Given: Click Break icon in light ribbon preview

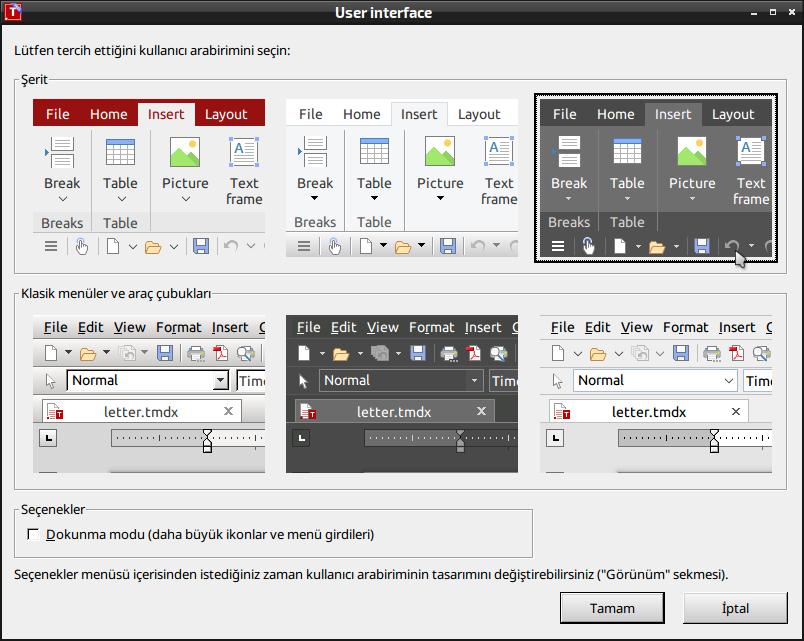Looking at the screenshot, I should 314,152.
